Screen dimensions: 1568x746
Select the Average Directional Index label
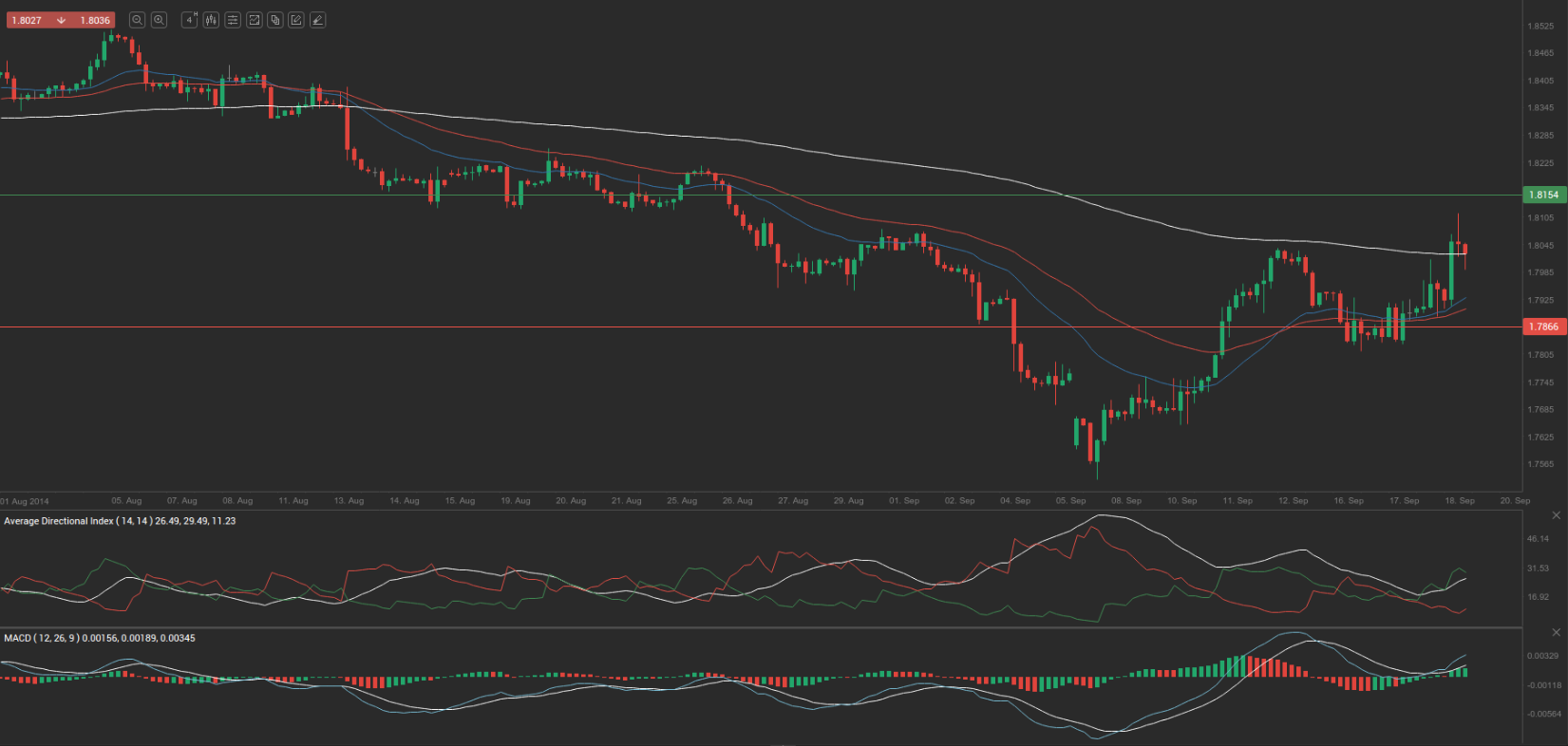120,521
